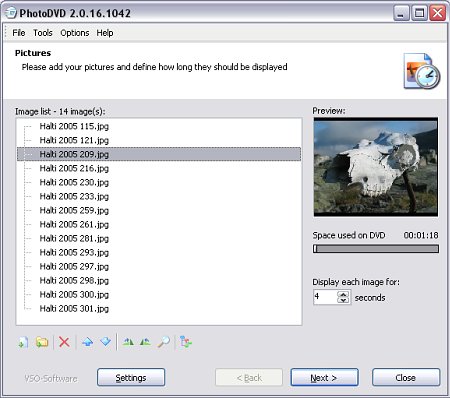Click the Next > button
Viewport: 450px width, 398px height.
tap(324, 378)
